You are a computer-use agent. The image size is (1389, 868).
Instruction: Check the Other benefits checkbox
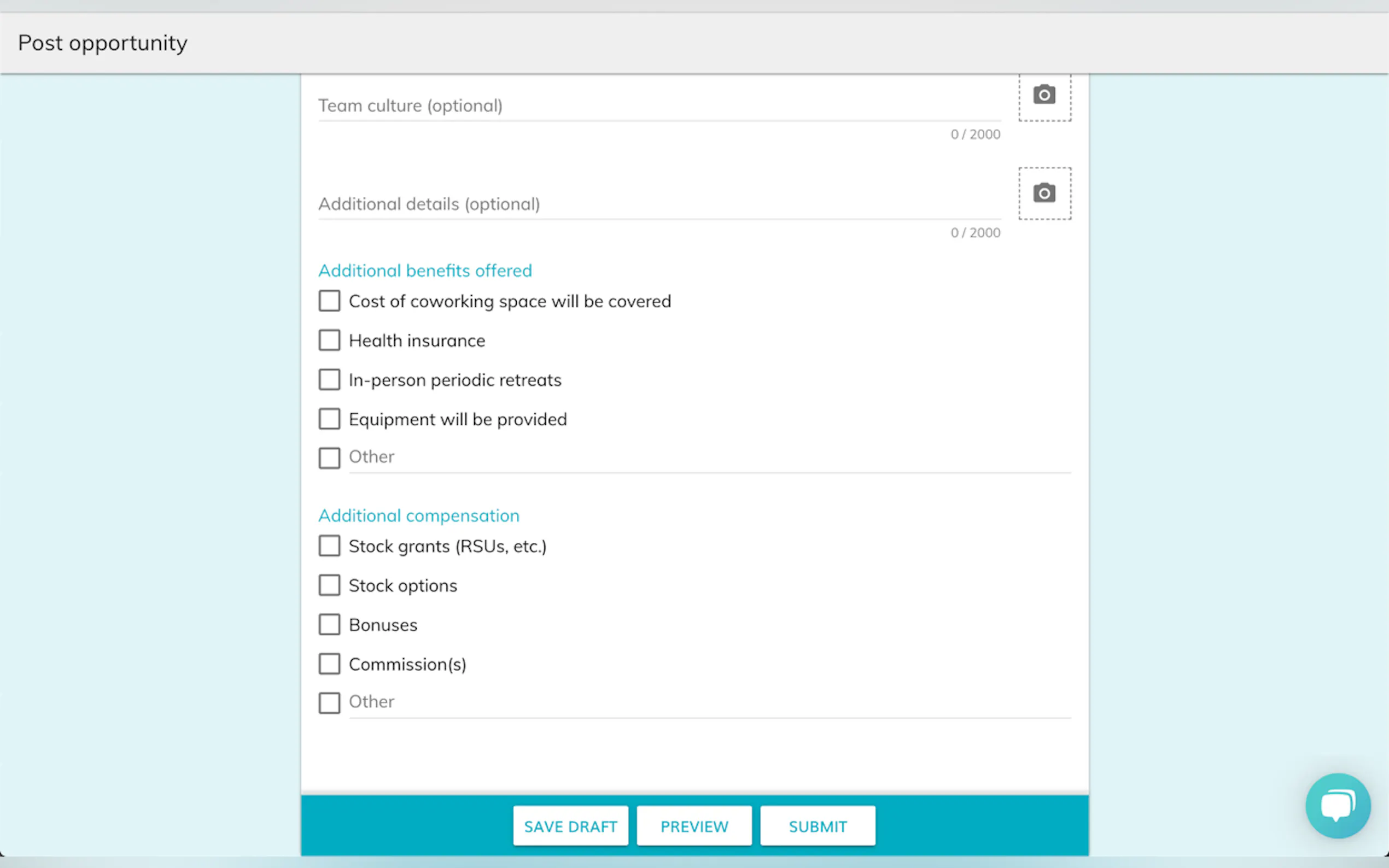[x=330, y=458]
